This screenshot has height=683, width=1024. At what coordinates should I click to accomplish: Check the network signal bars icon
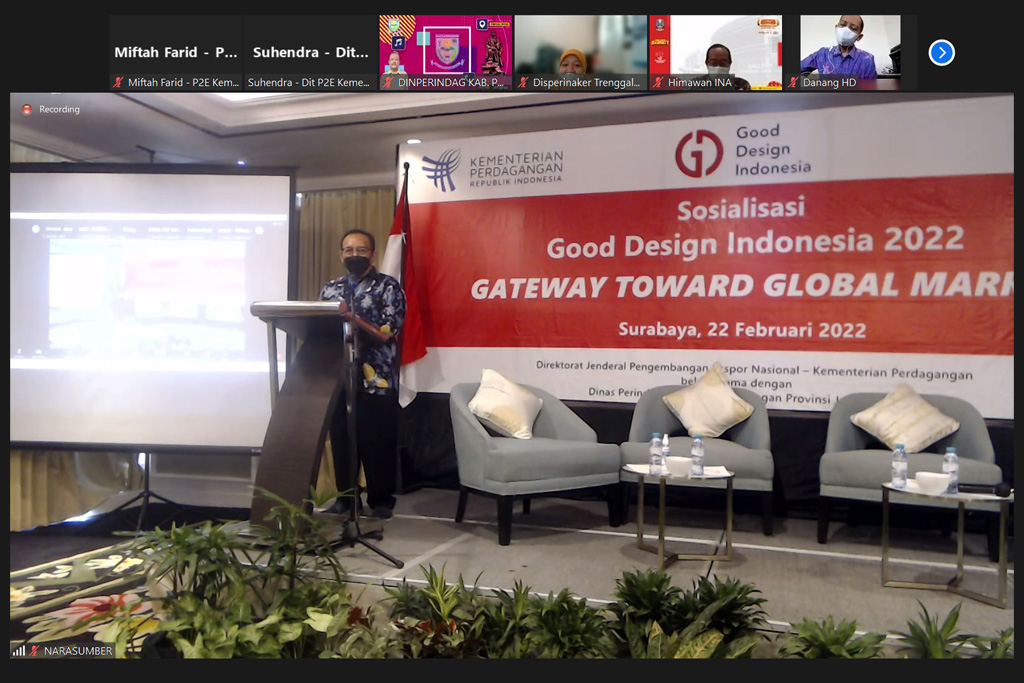pos(19,650)
